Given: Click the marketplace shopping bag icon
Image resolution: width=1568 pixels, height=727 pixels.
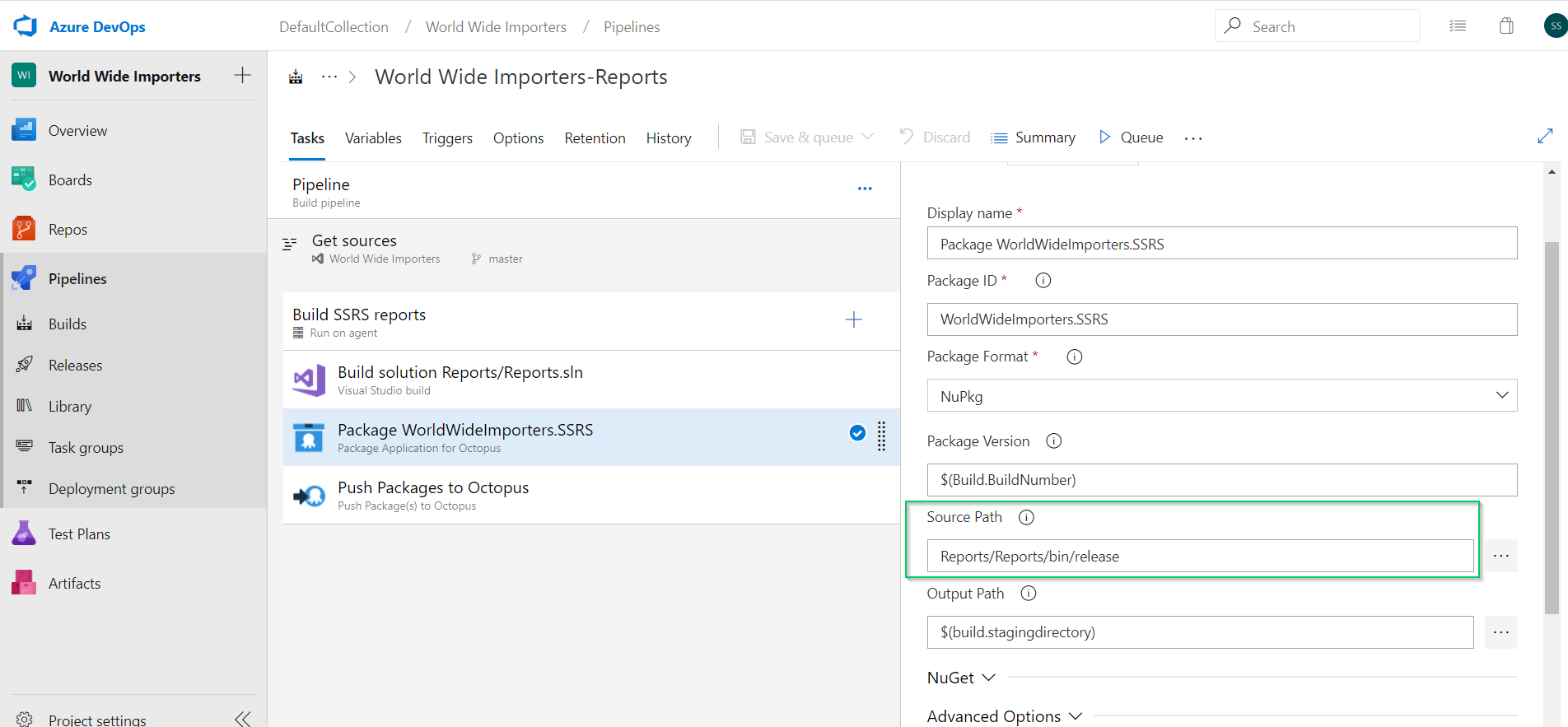Looking at the screenshot, I should pos(1506,26).
